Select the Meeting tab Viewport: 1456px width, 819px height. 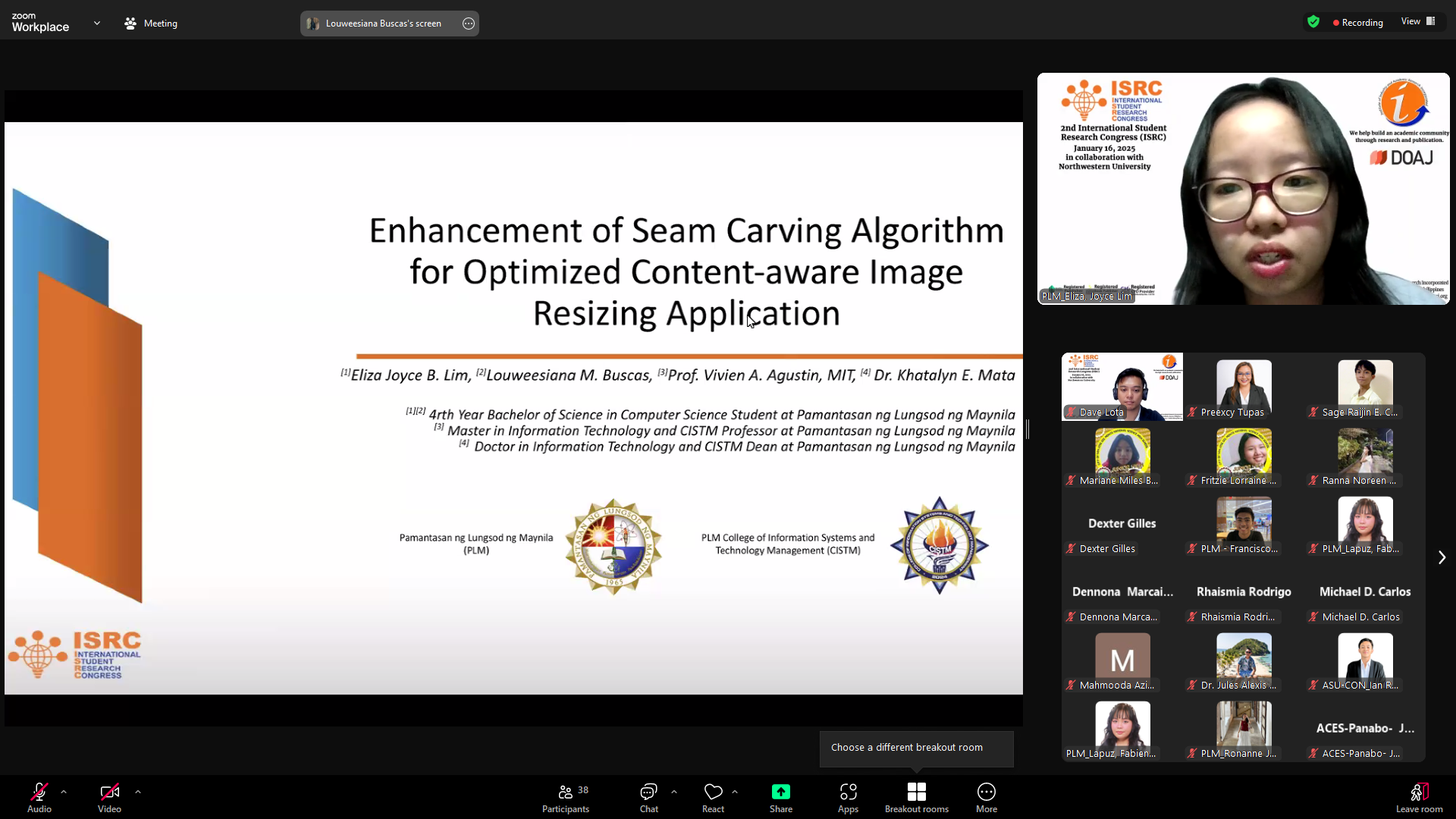(151, 24)
